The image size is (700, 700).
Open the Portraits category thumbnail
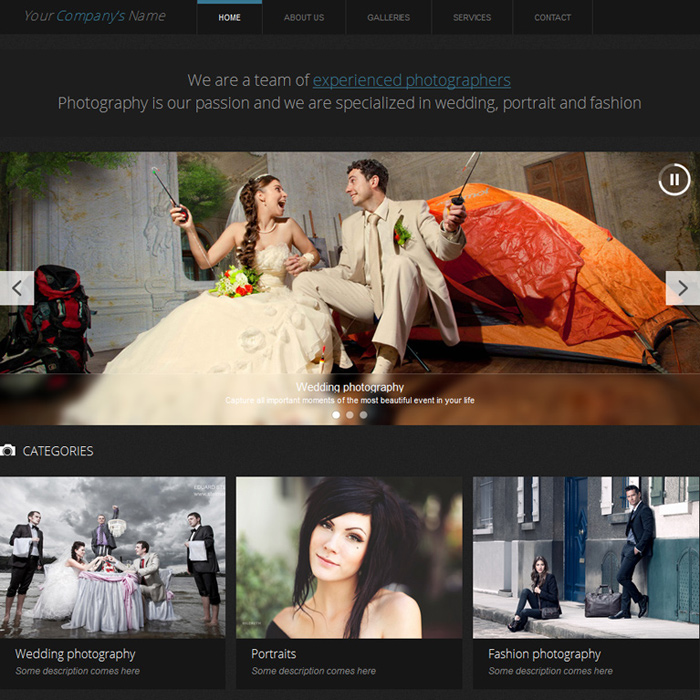pos(349,557)
